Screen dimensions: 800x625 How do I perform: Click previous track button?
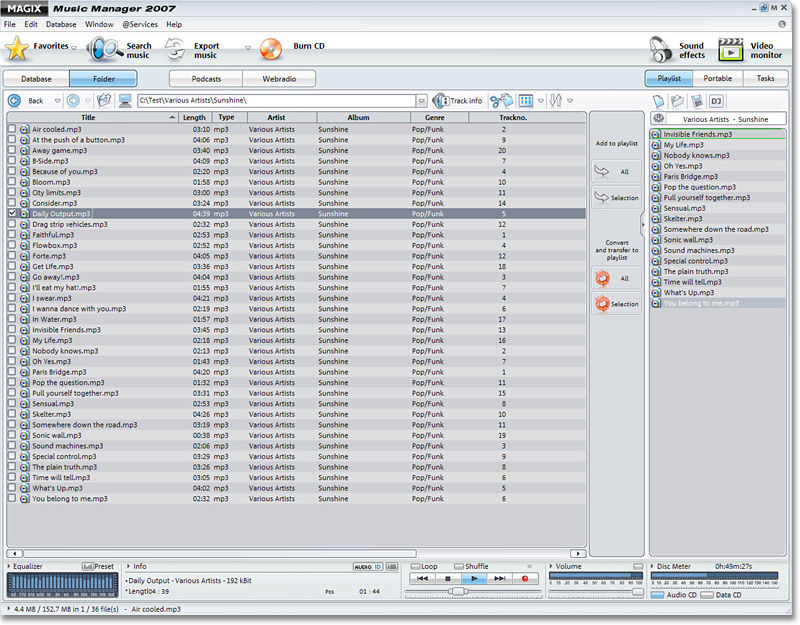422,579
